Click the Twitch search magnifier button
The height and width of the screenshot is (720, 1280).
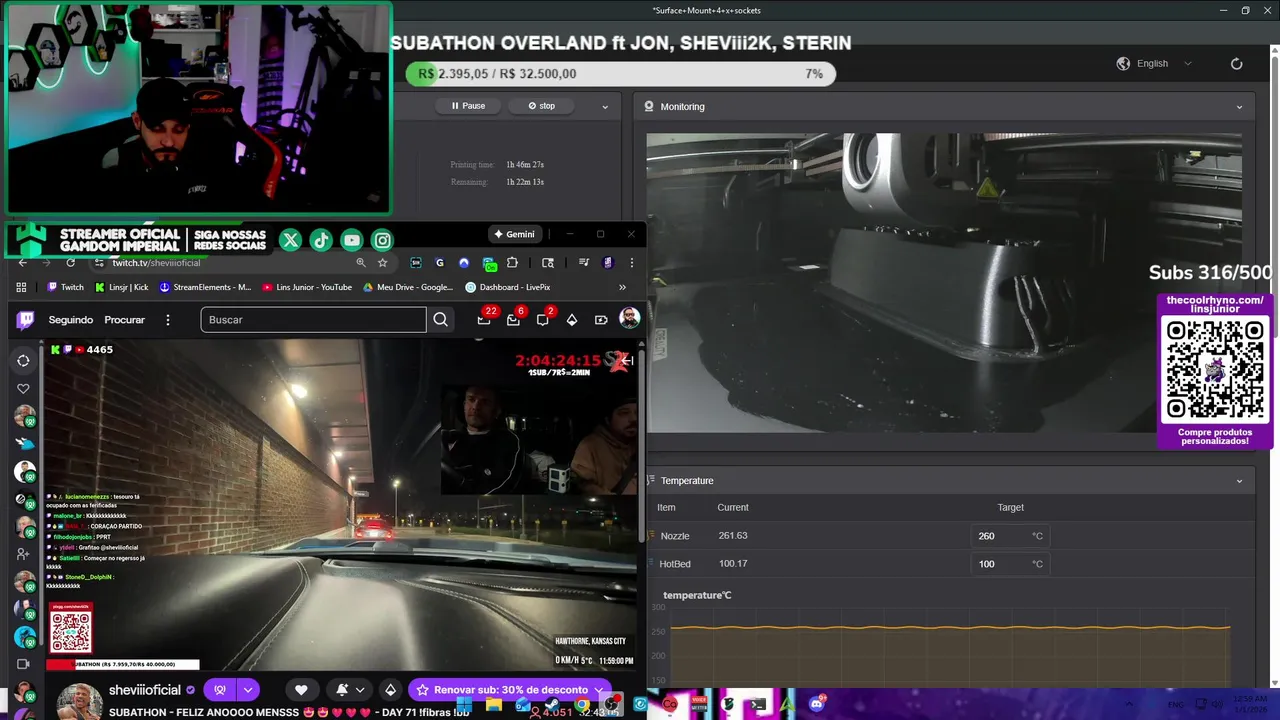(x=440, y=320)
